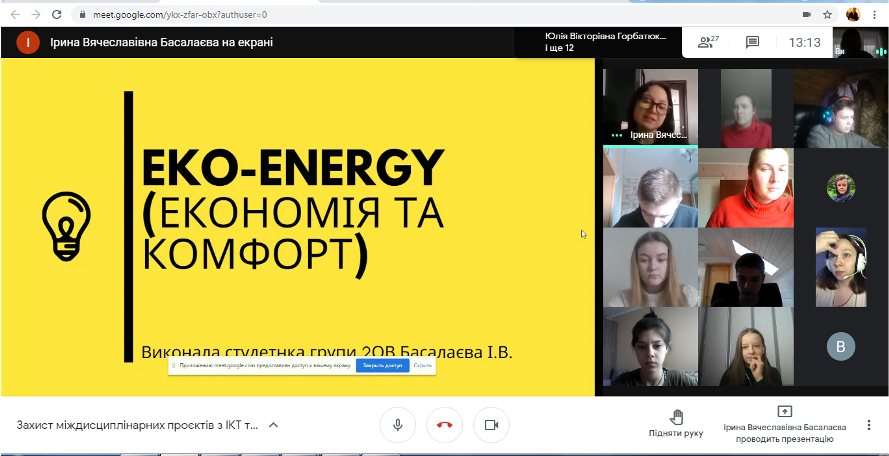Image resolution: width=889 pixels, height=456 pixels.
Task: Click the drag handle on the sharing banner
Action: pyautogui.click(x=174, y=366)
